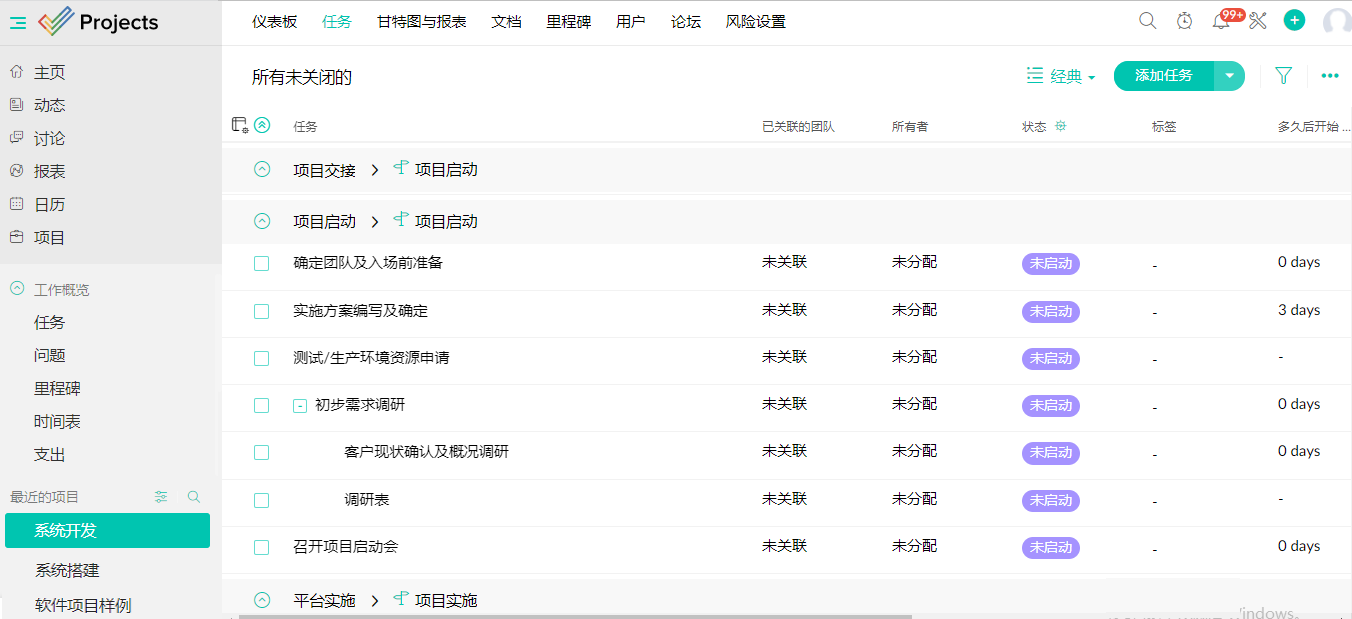The height and width of the screenshot is (619, 1352).
Task: Click recent projects filter sliders icon
Action: click(161, 497)
